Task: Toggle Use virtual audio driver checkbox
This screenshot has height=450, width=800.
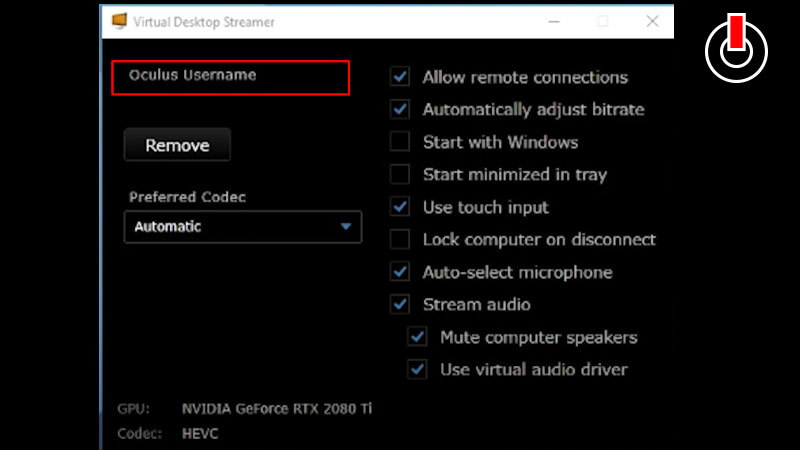Action: [x=417, y=369]
